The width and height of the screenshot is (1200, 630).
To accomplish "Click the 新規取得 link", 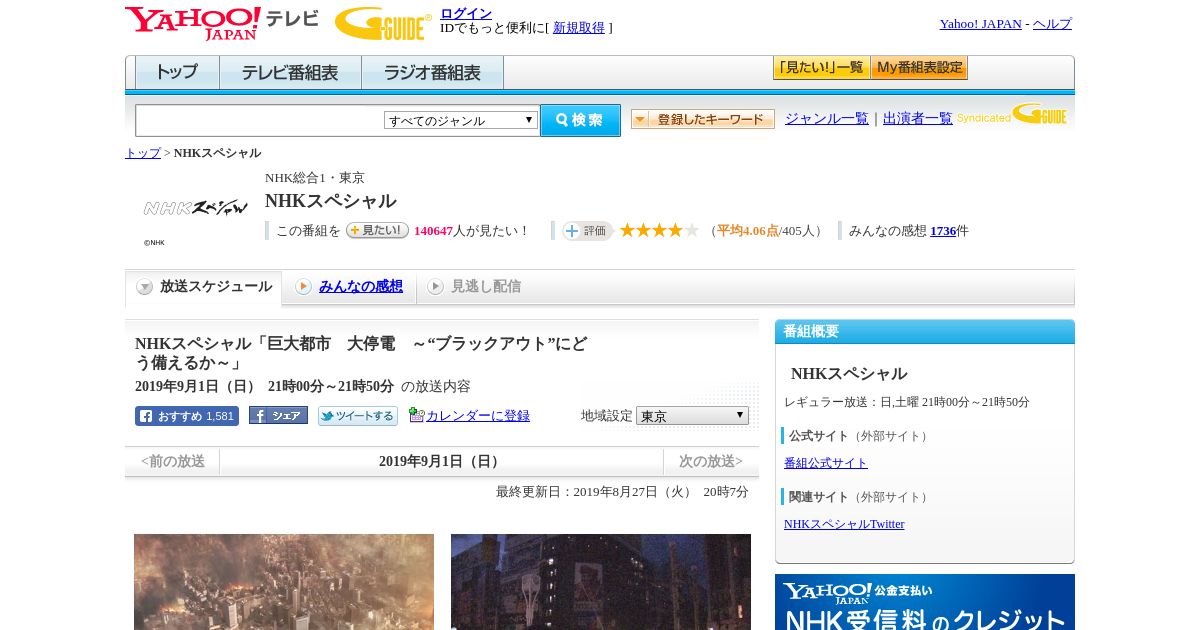I will [579, 28].
